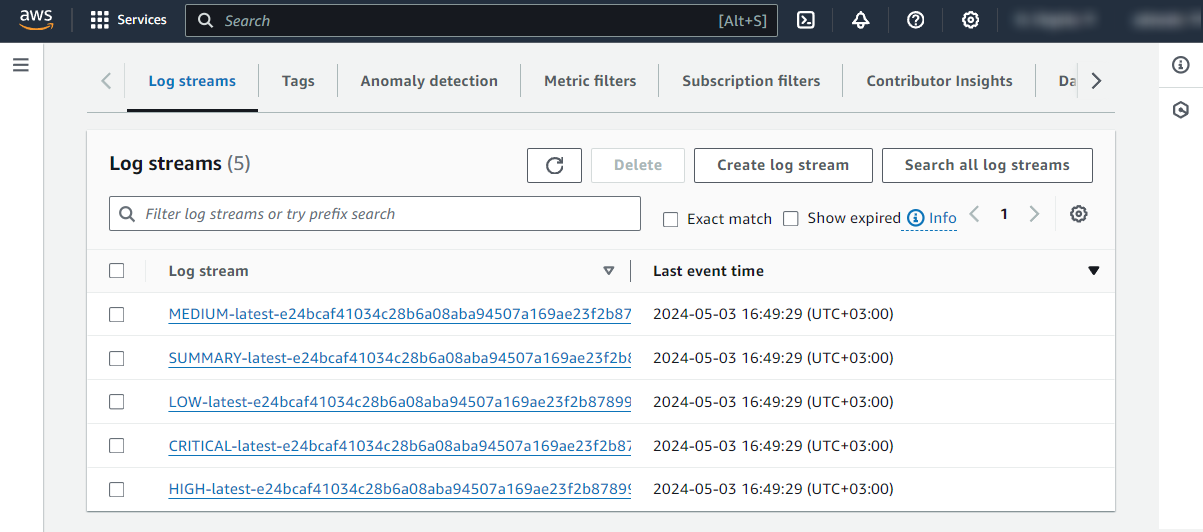Enable the Exact match checkbox
The height and width of the screenshot is (532, 1203).
[671, 219]
